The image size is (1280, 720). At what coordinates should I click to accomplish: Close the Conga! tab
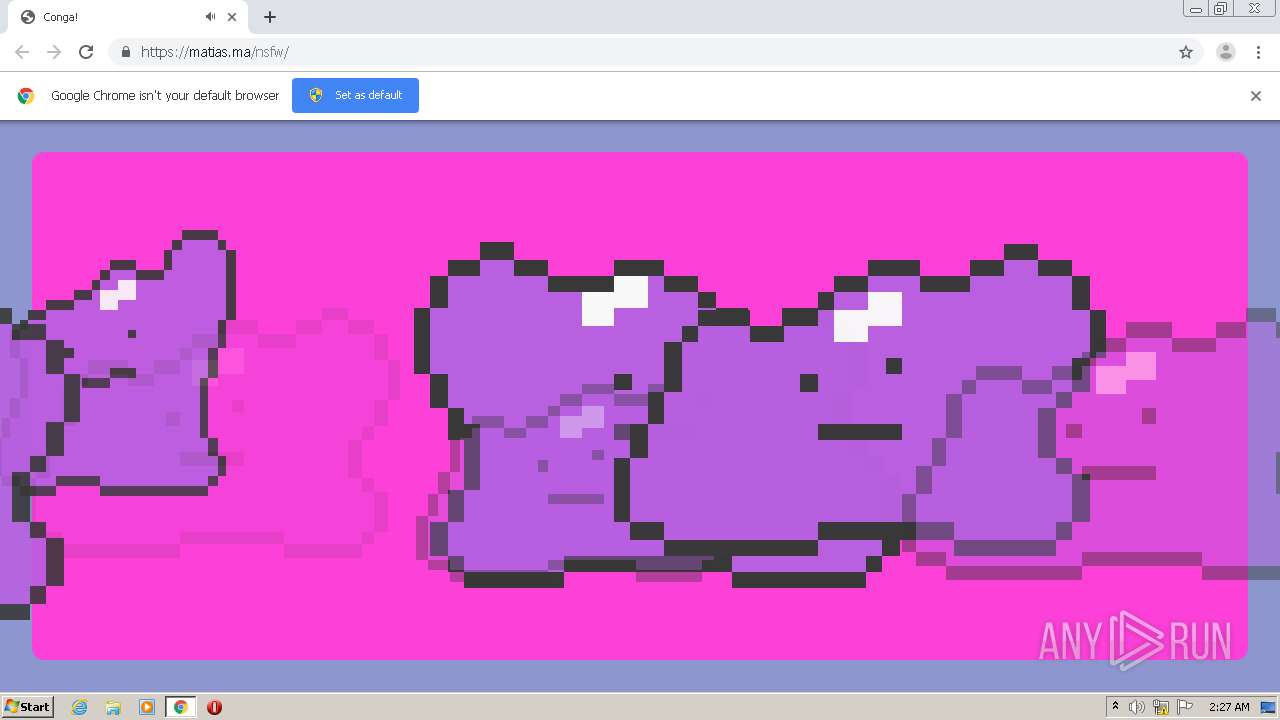click(x=232, y=17)
